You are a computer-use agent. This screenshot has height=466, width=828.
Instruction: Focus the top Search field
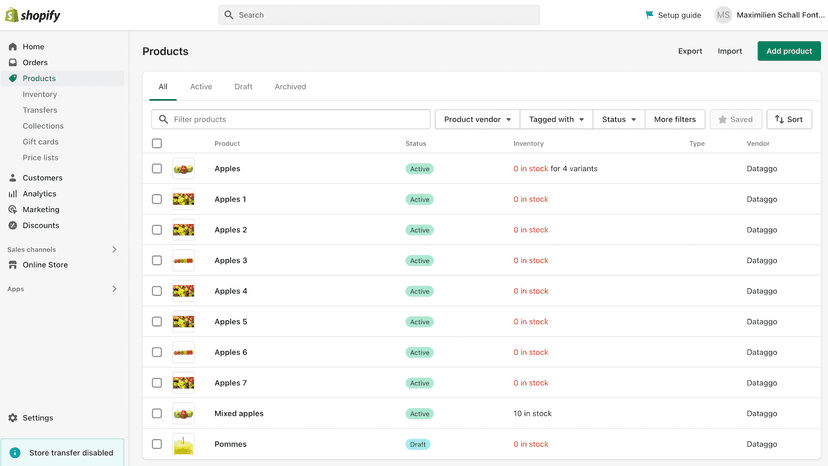[x=379, y=15]
